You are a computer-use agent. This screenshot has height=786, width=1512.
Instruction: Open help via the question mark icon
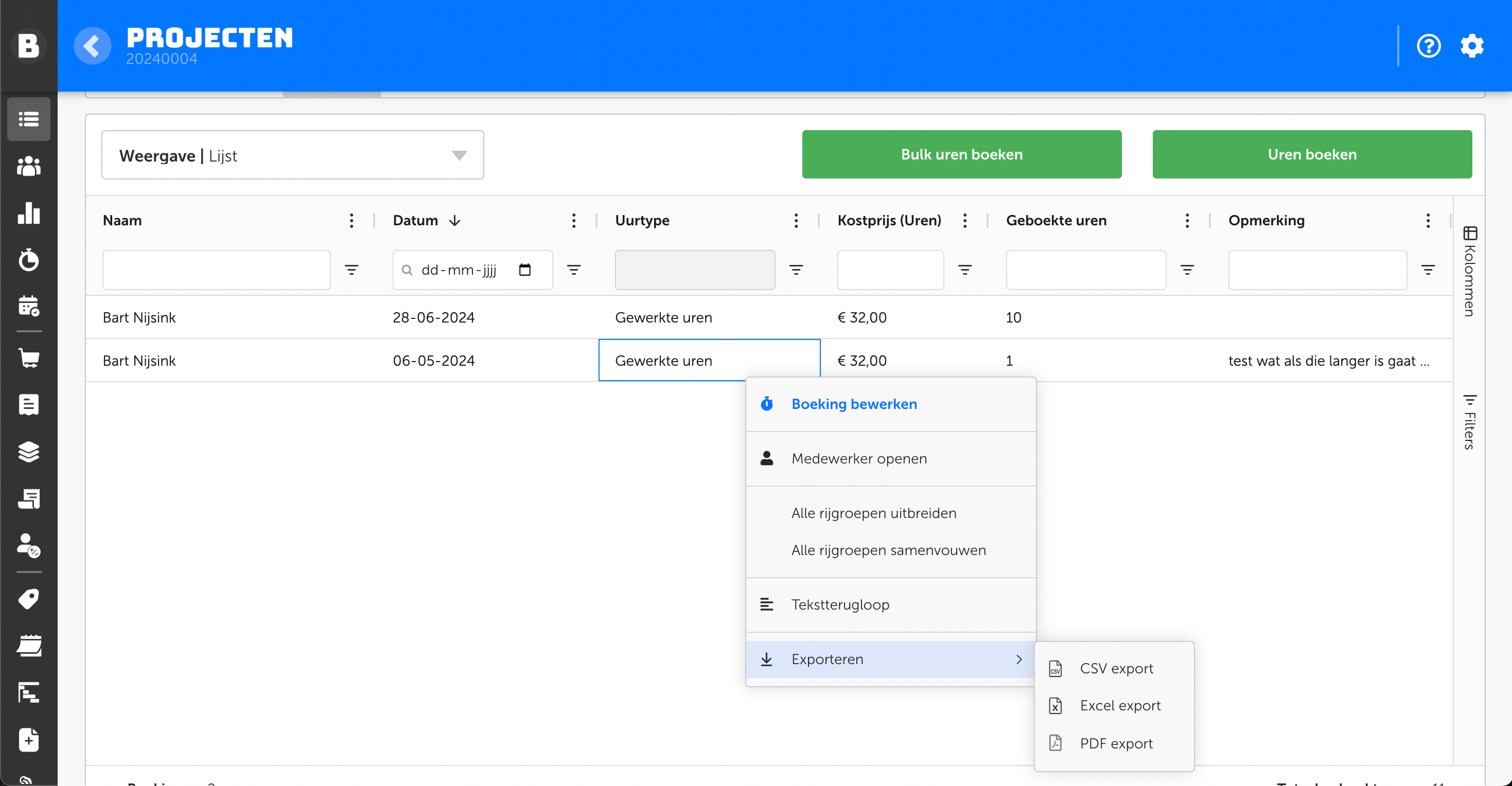click(x=1428, y=45)
